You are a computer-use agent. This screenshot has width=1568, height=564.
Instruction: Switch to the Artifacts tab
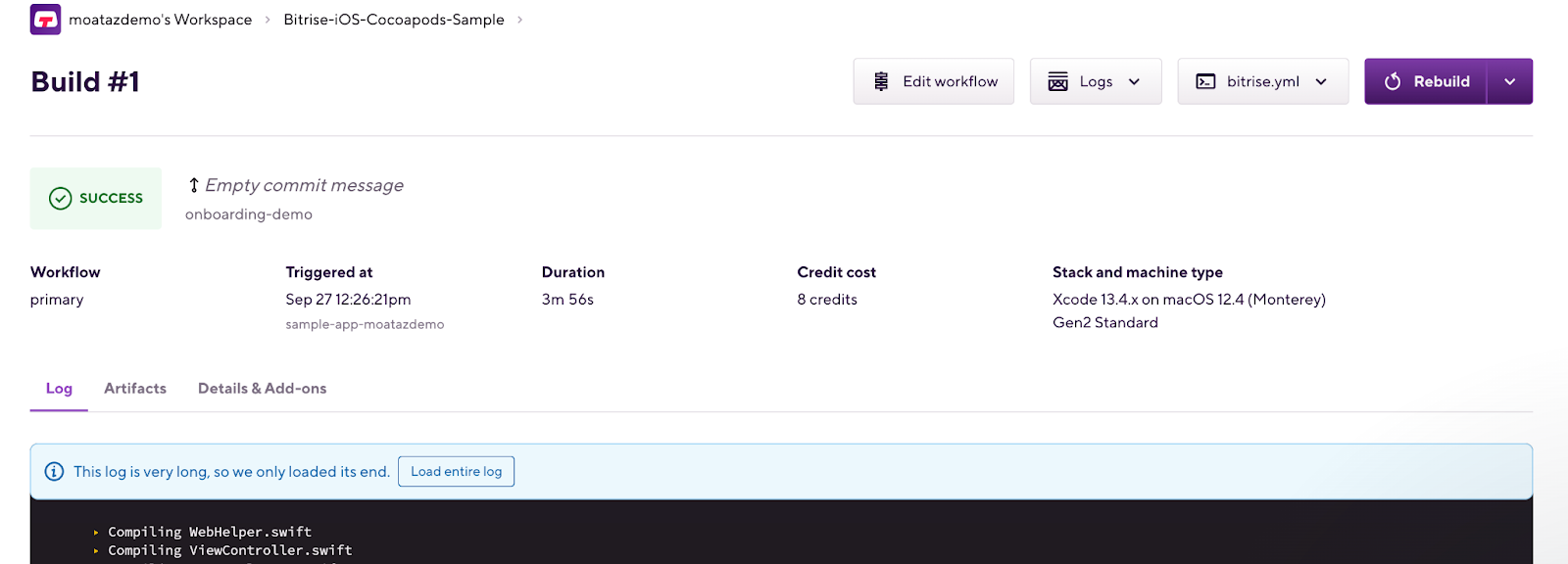click(x=135, y=389)
